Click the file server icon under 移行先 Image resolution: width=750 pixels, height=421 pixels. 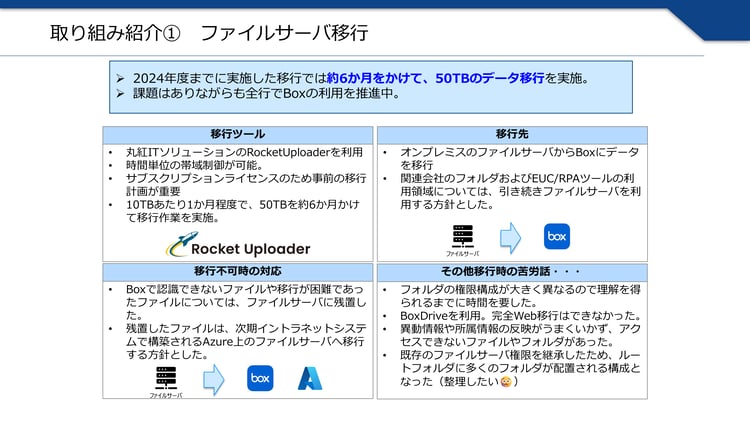click(463, 236)
